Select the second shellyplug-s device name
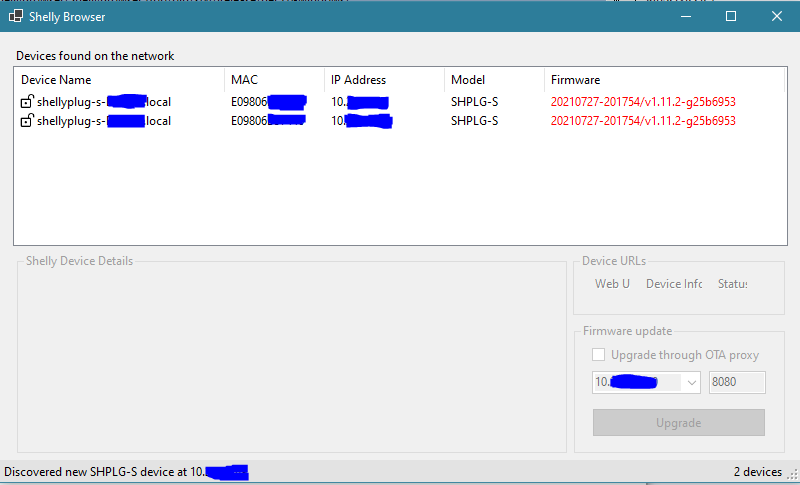Screen dimensions: 800x485 pyautogui.click(x=104, y=121)
